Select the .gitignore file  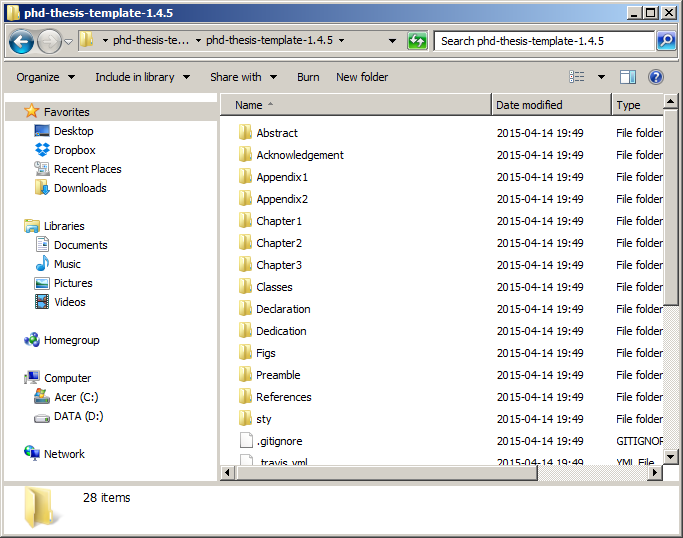tap(279, 441)
